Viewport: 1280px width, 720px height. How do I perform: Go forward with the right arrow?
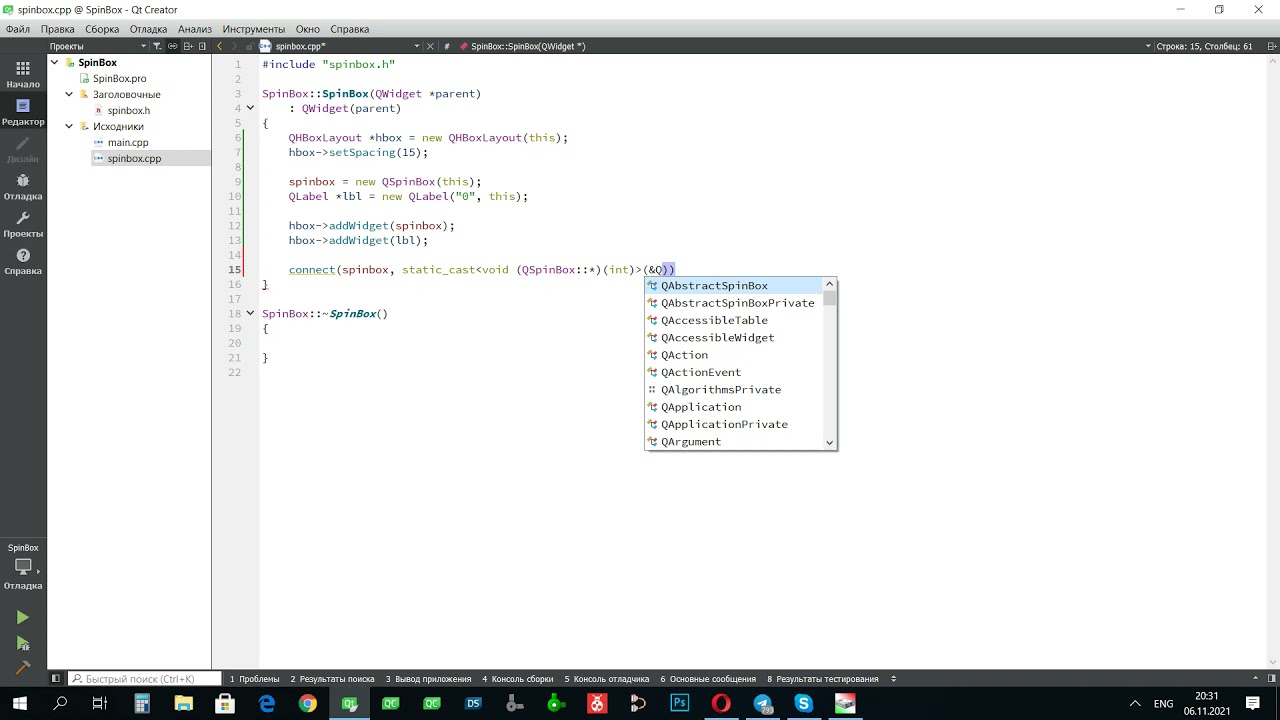[x=237, y=46]
